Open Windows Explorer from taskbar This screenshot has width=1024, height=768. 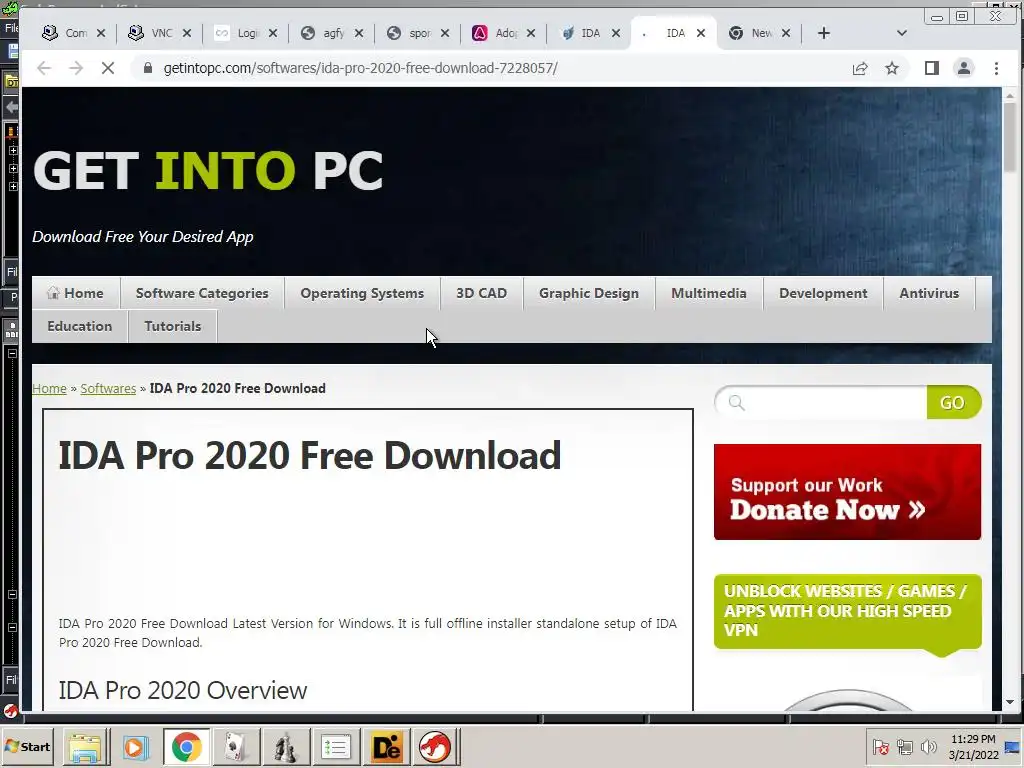tap(85, 747)
